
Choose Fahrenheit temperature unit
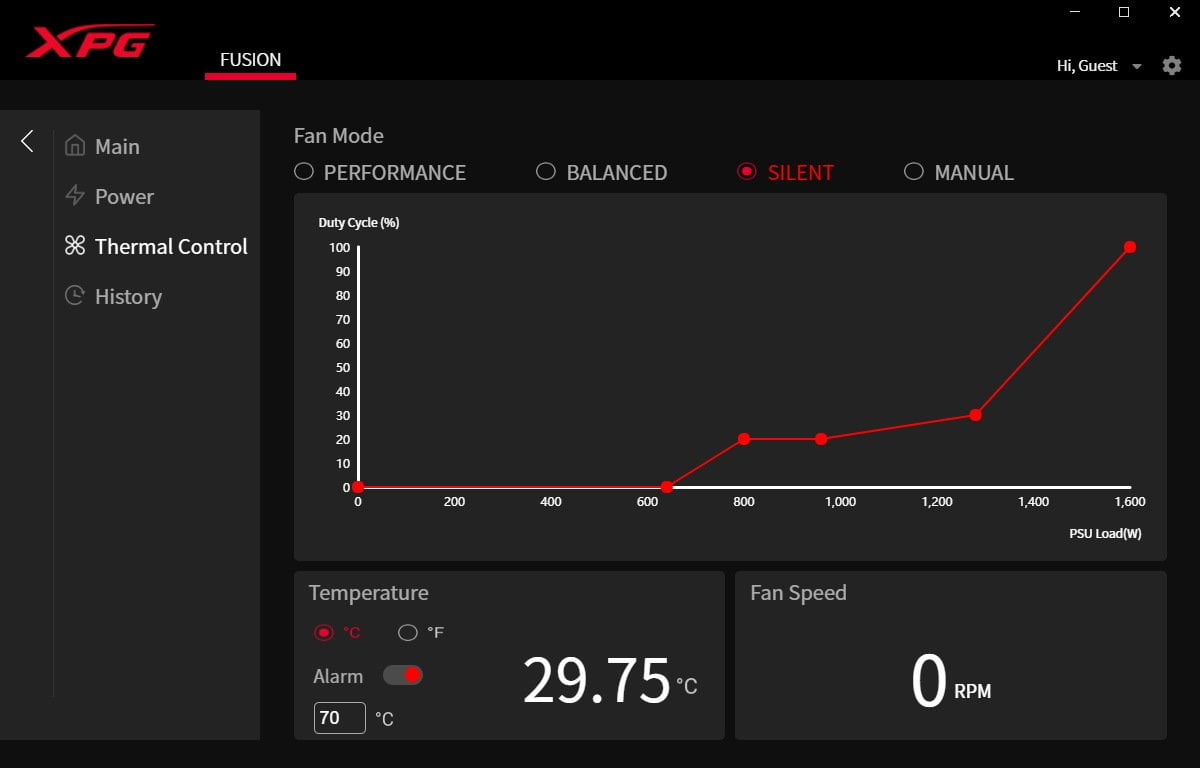(421, 632)
